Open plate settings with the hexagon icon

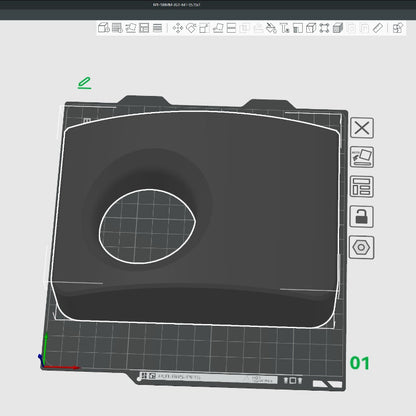(361, 247)
